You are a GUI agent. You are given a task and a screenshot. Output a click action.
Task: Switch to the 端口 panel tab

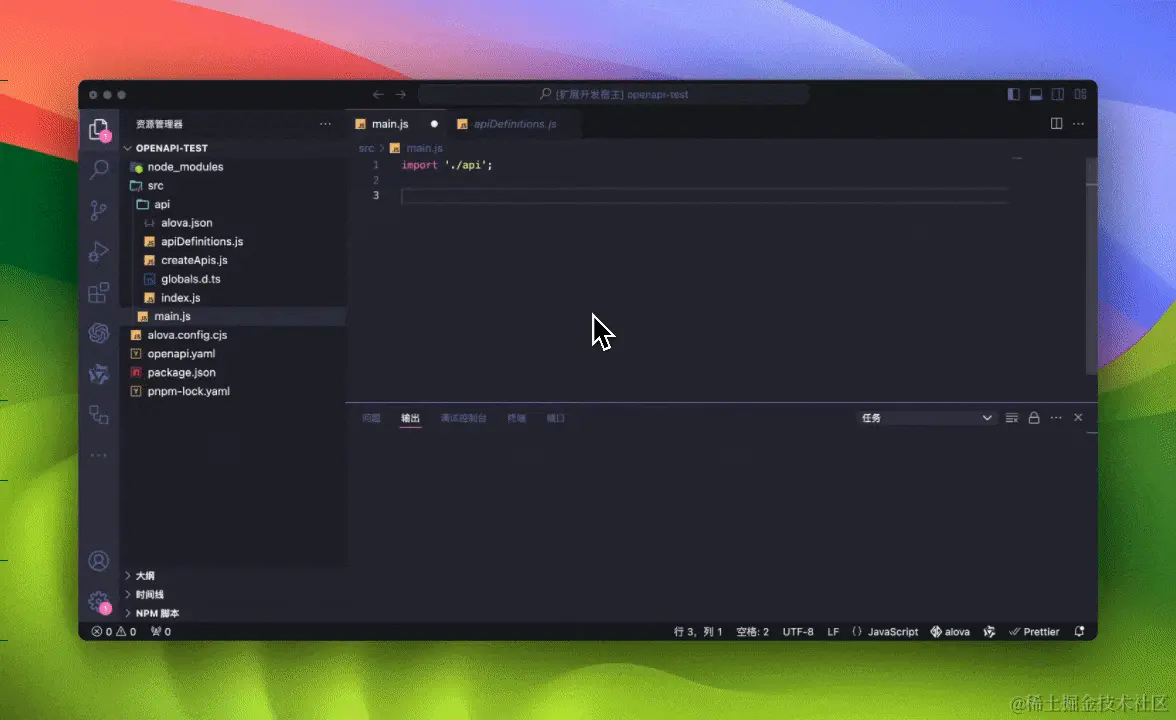[556, 418]
